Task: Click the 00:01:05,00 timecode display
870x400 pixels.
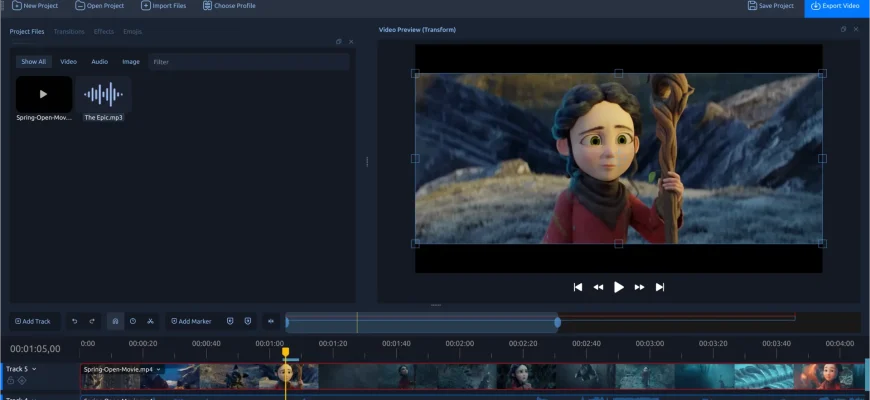Action: (35, 349)
